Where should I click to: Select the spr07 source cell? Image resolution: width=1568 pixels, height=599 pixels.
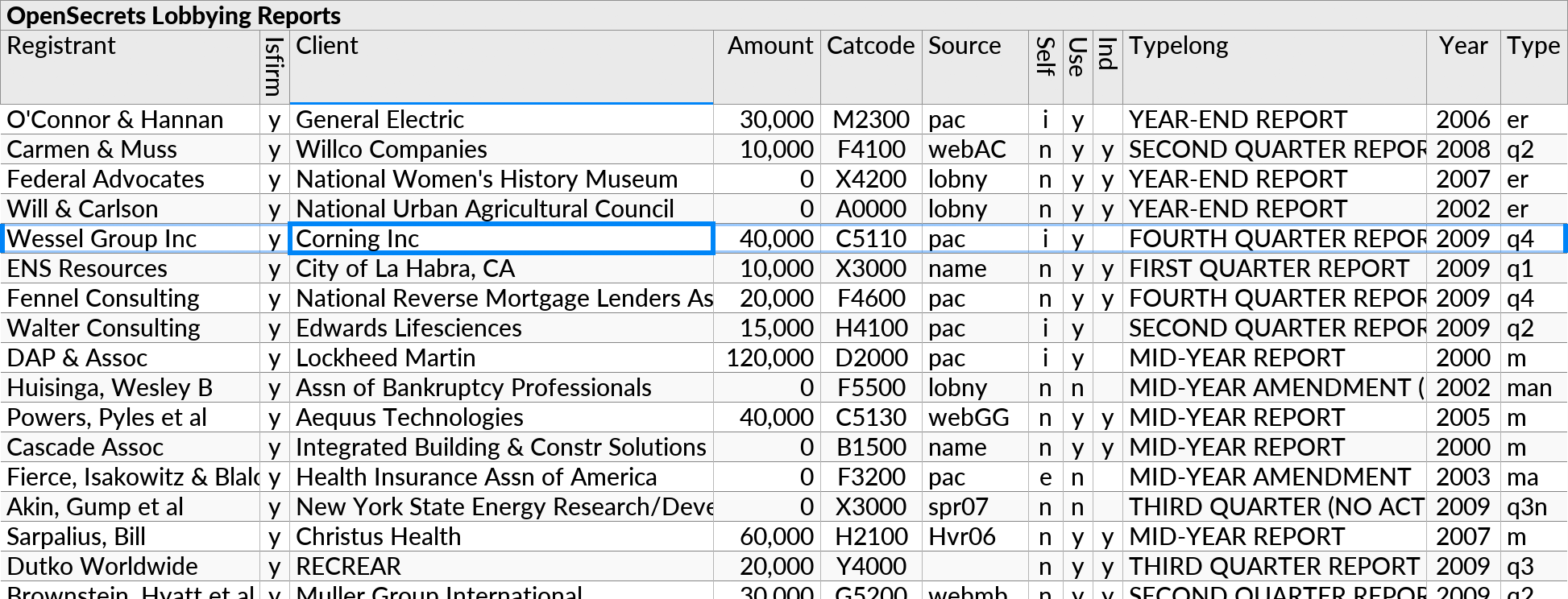(975, 506)
